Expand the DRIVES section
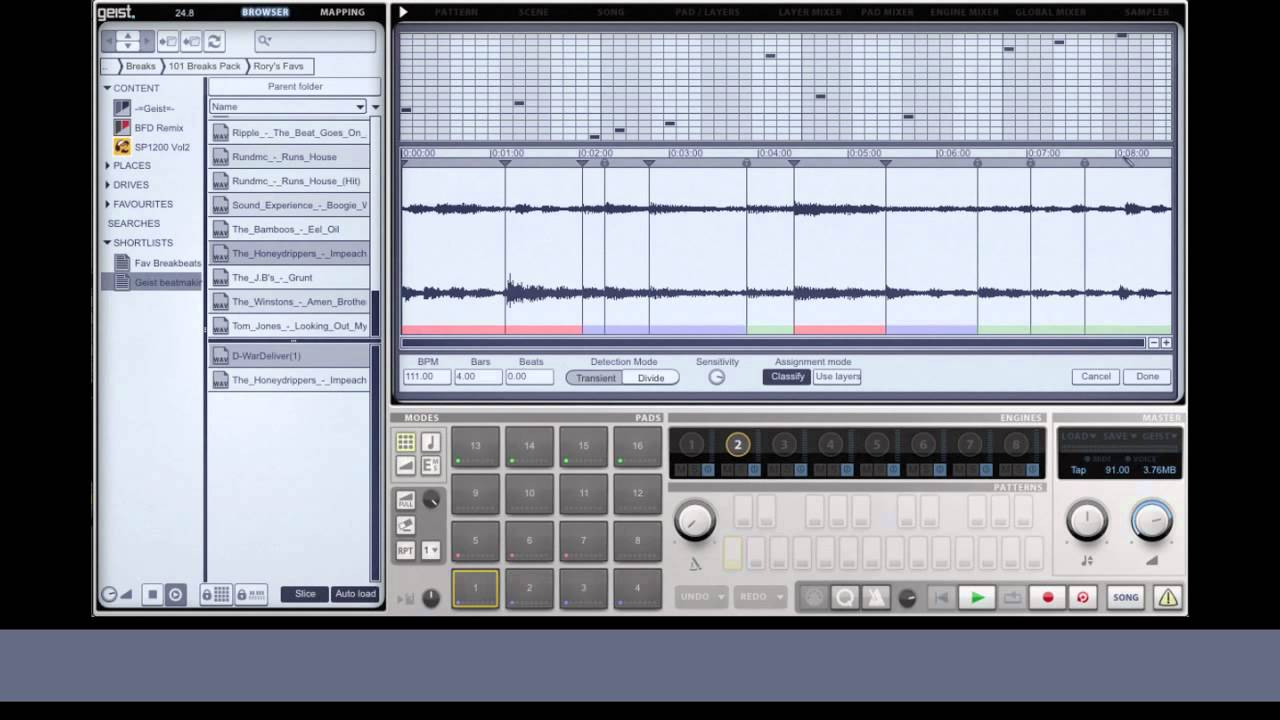Screen dimensions: 1280x720 [107, 185]
